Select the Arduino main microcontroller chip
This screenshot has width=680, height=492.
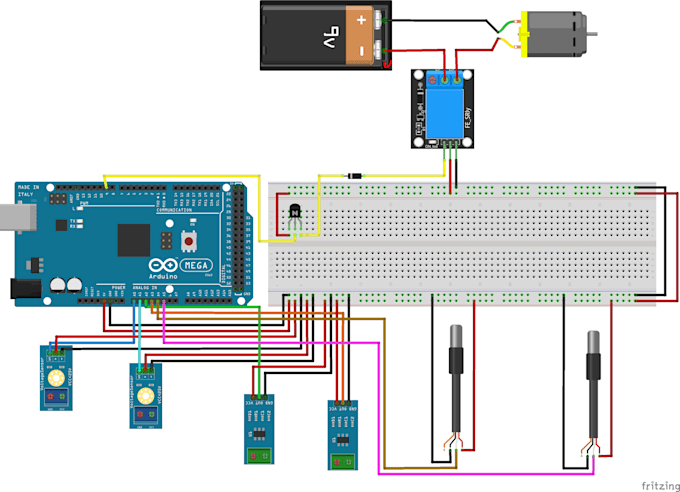[134, 240]
